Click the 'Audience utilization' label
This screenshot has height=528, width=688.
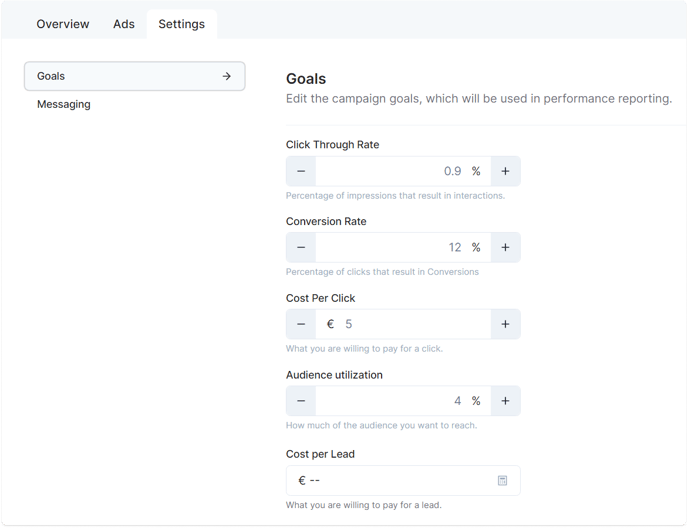(334, 375)
